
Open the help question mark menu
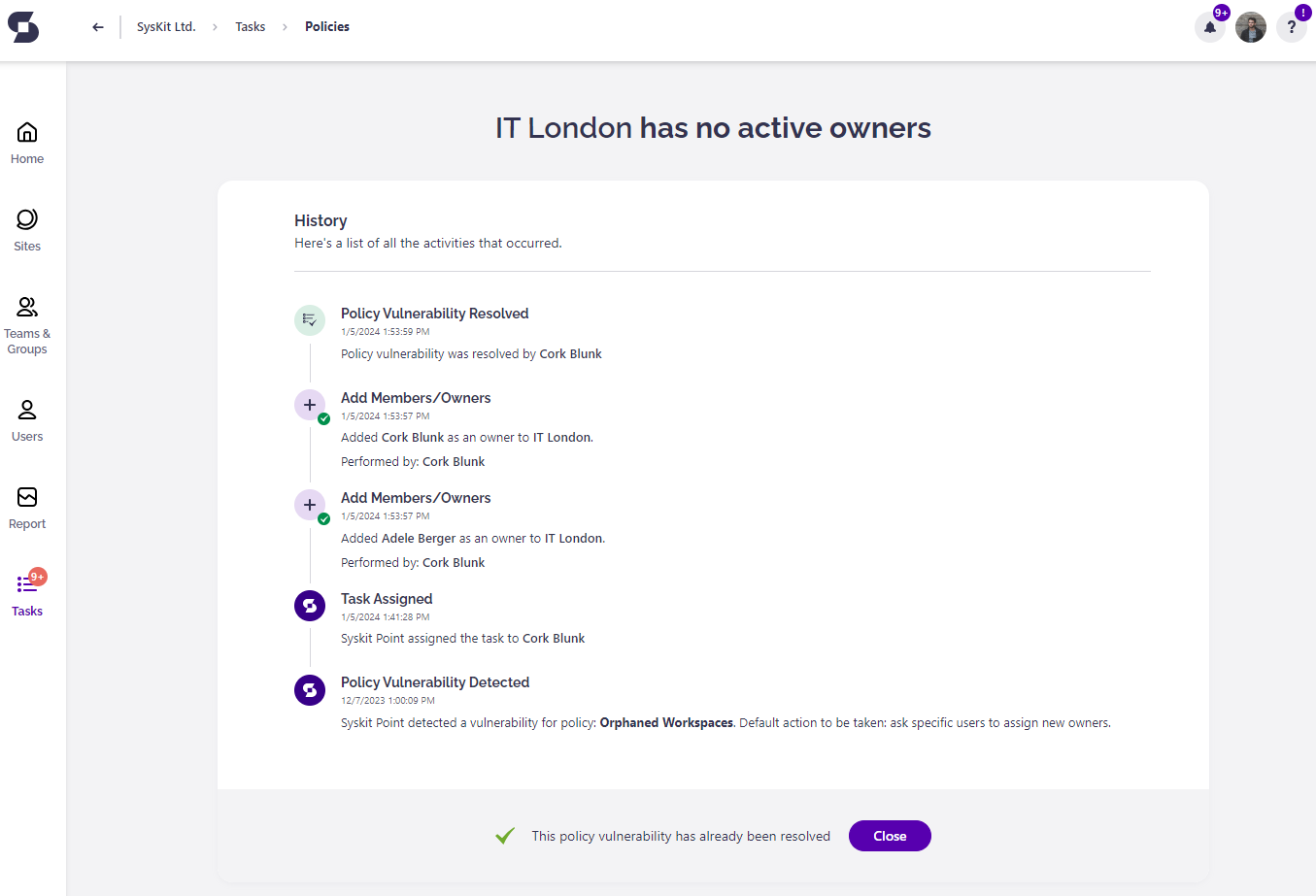(x=1292, y=27)
